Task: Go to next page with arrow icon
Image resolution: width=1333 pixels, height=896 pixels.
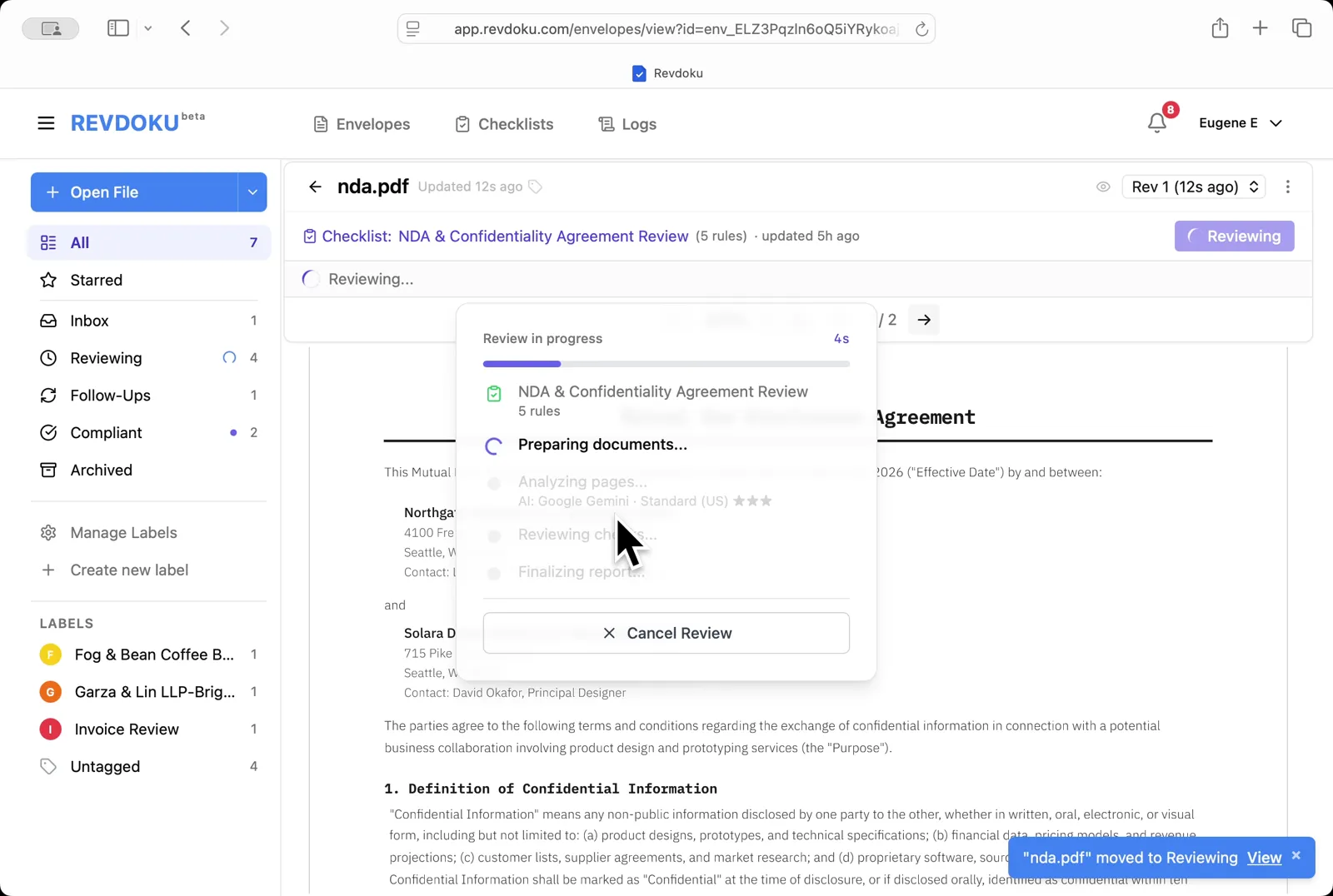Action: pos(924,320)
